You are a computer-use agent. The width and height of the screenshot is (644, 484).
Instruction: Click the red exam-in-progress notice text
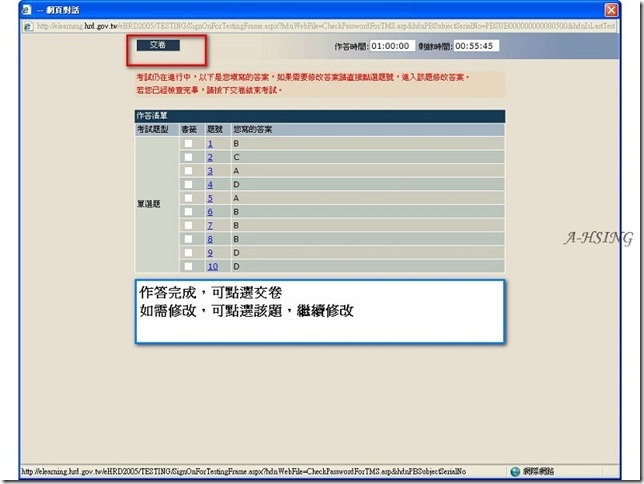(303, 83)
